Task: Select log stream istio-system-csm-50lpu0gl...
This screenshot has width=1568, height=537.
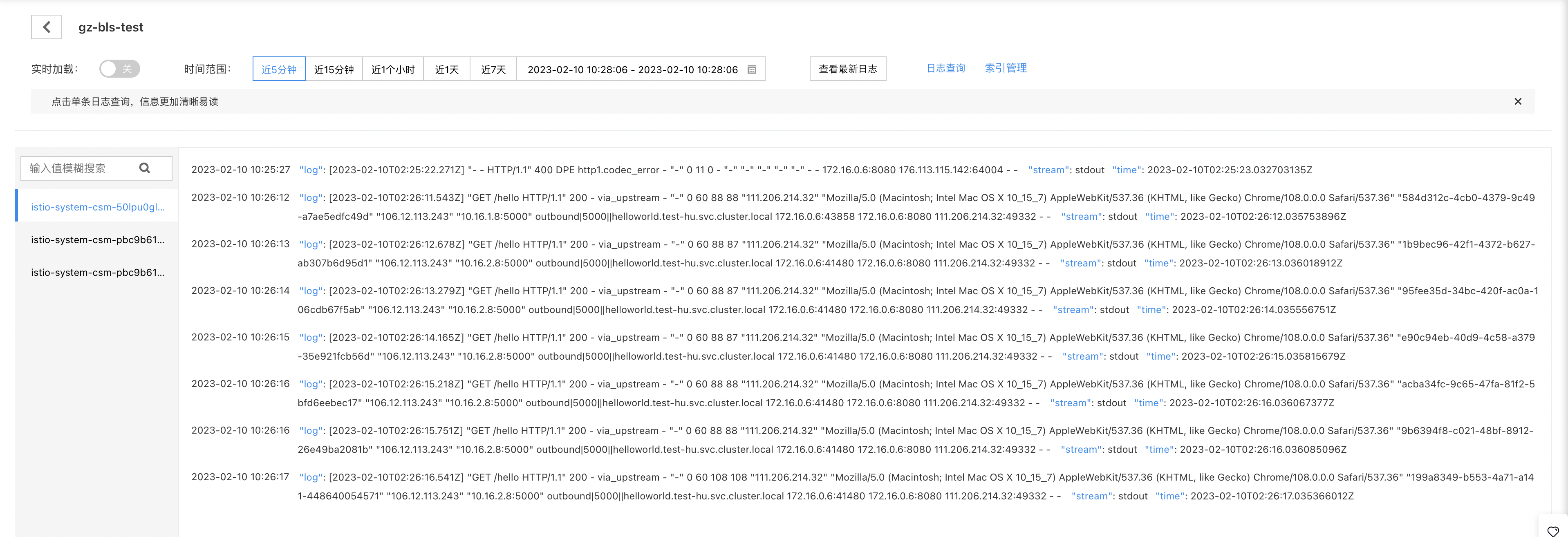Action: [97, 207]
